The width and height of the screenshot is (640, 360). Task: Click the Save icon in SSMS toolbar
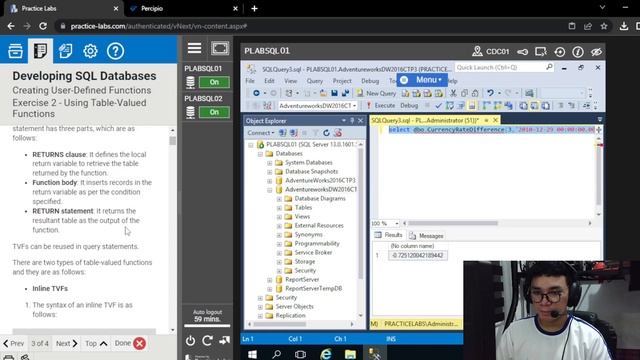(334, 93)
